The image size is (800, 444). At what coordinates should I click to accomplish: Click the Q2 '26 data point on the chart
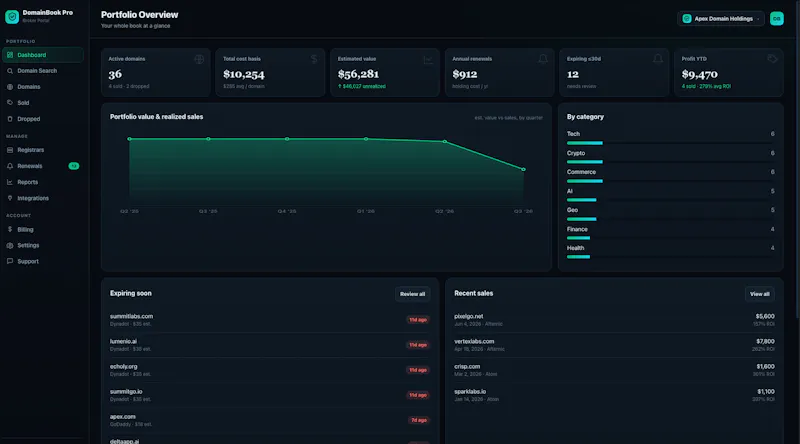click(444, 141)
